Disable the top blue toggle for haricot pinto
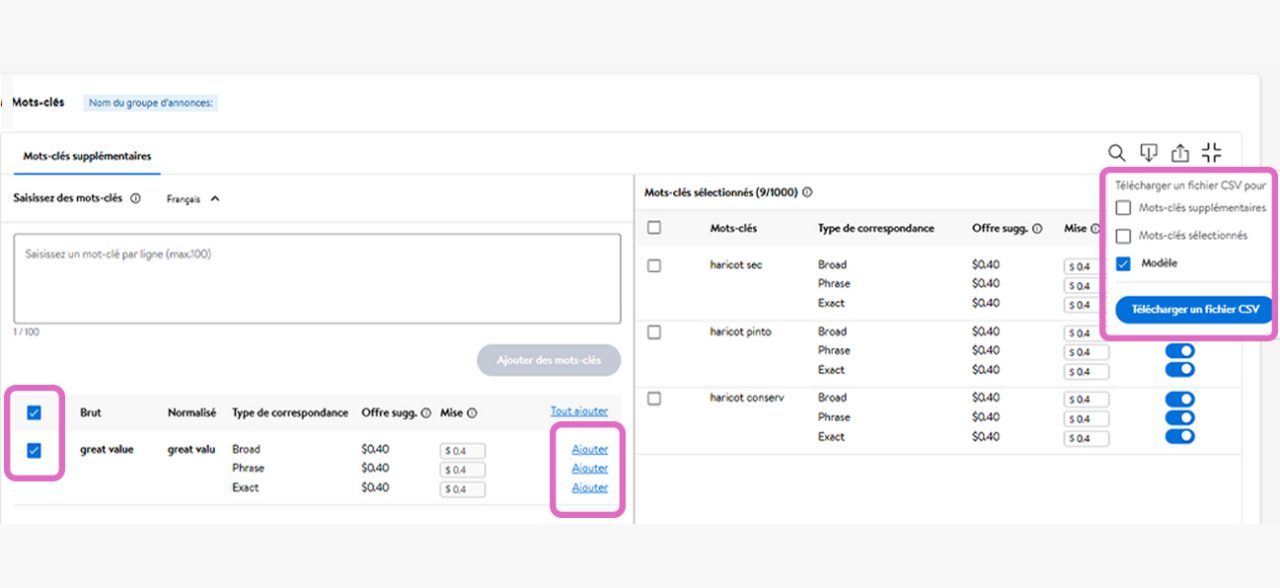 1178,352
